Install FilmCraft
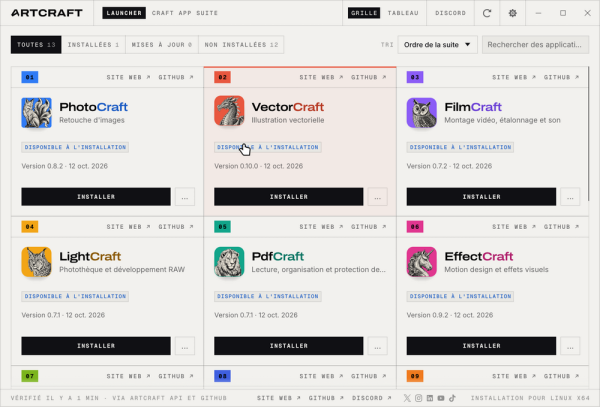The width and height of the screenshot is (600, 407). pyautogui.click(x=481, y=197)
